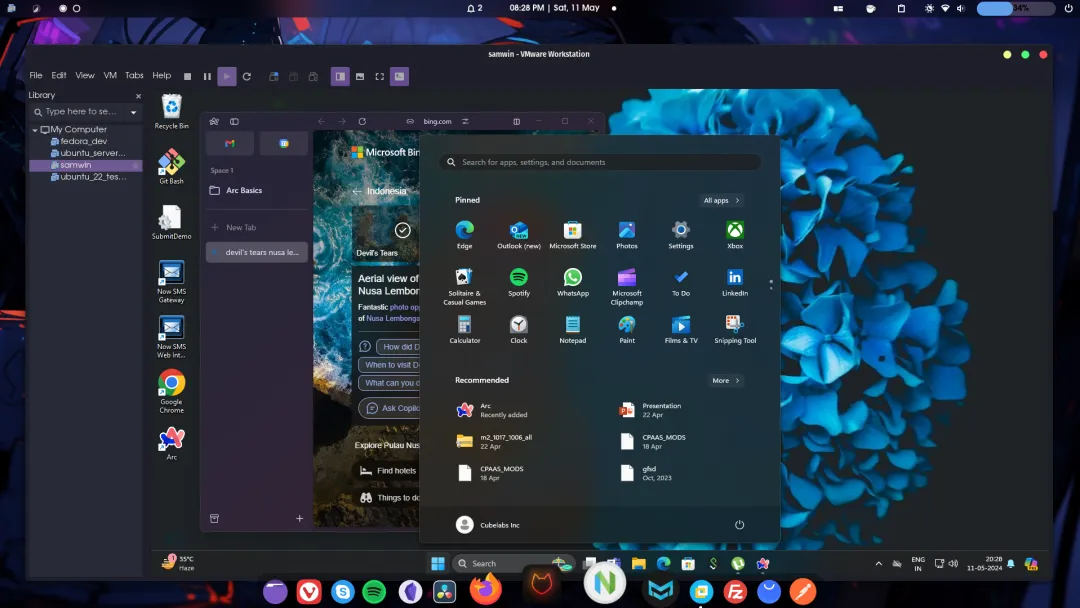1080x608 pixels.
Task: Open Solitaire & Casual Games
Action: [464, 286]
